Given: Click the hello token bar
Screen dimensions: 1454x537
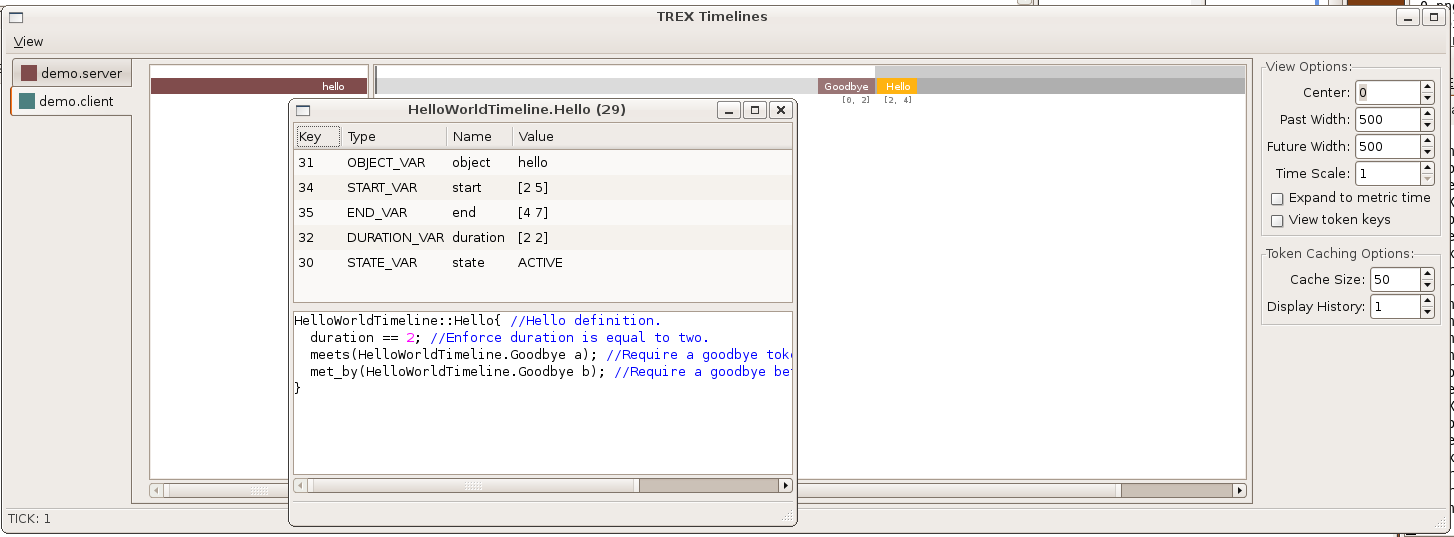Looking at the screenshot, I should (259, 86).
